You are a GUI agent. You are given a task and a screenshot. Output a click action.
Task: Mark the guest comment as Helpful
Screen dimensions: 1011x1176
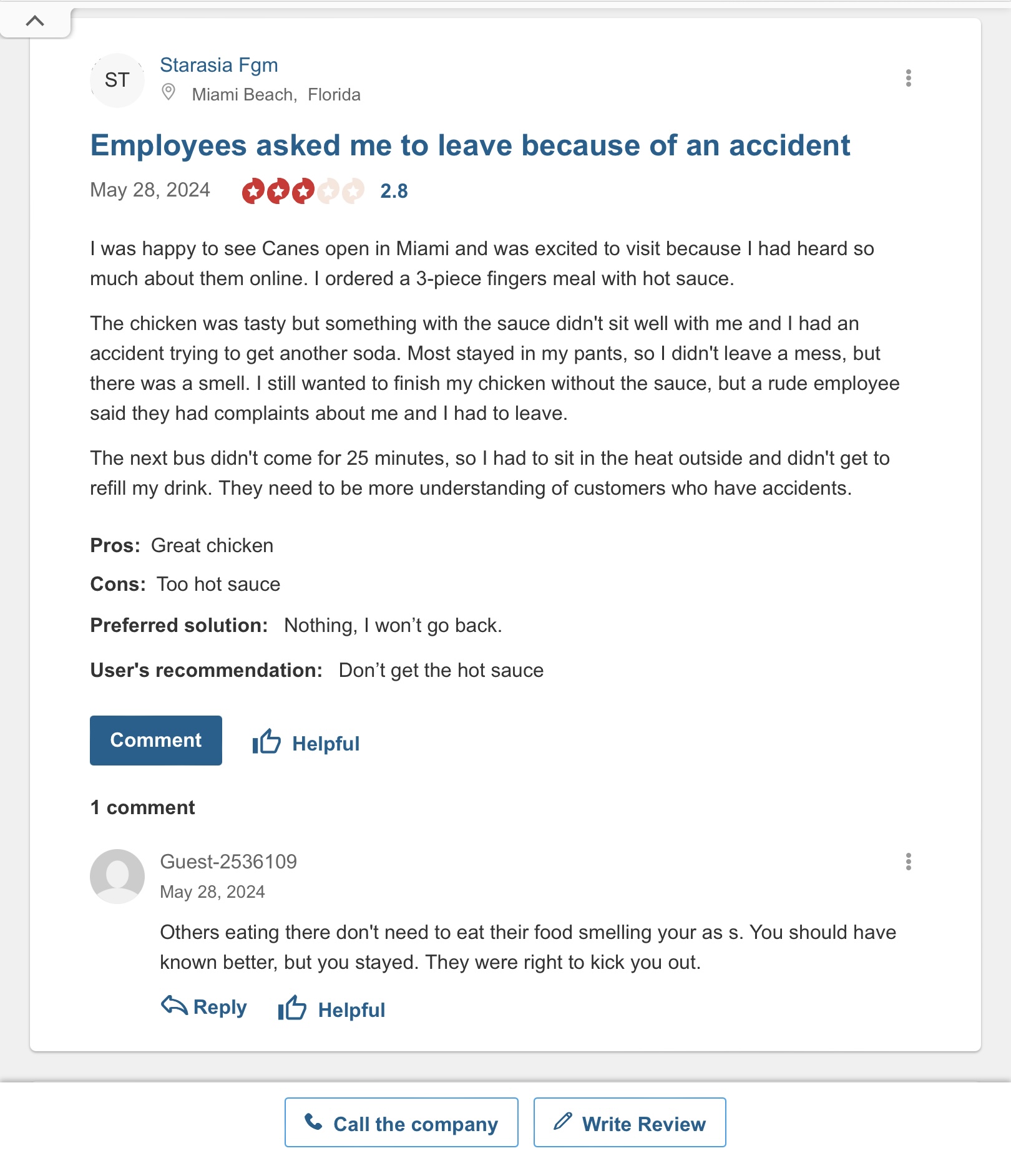tap(351, 1009)
